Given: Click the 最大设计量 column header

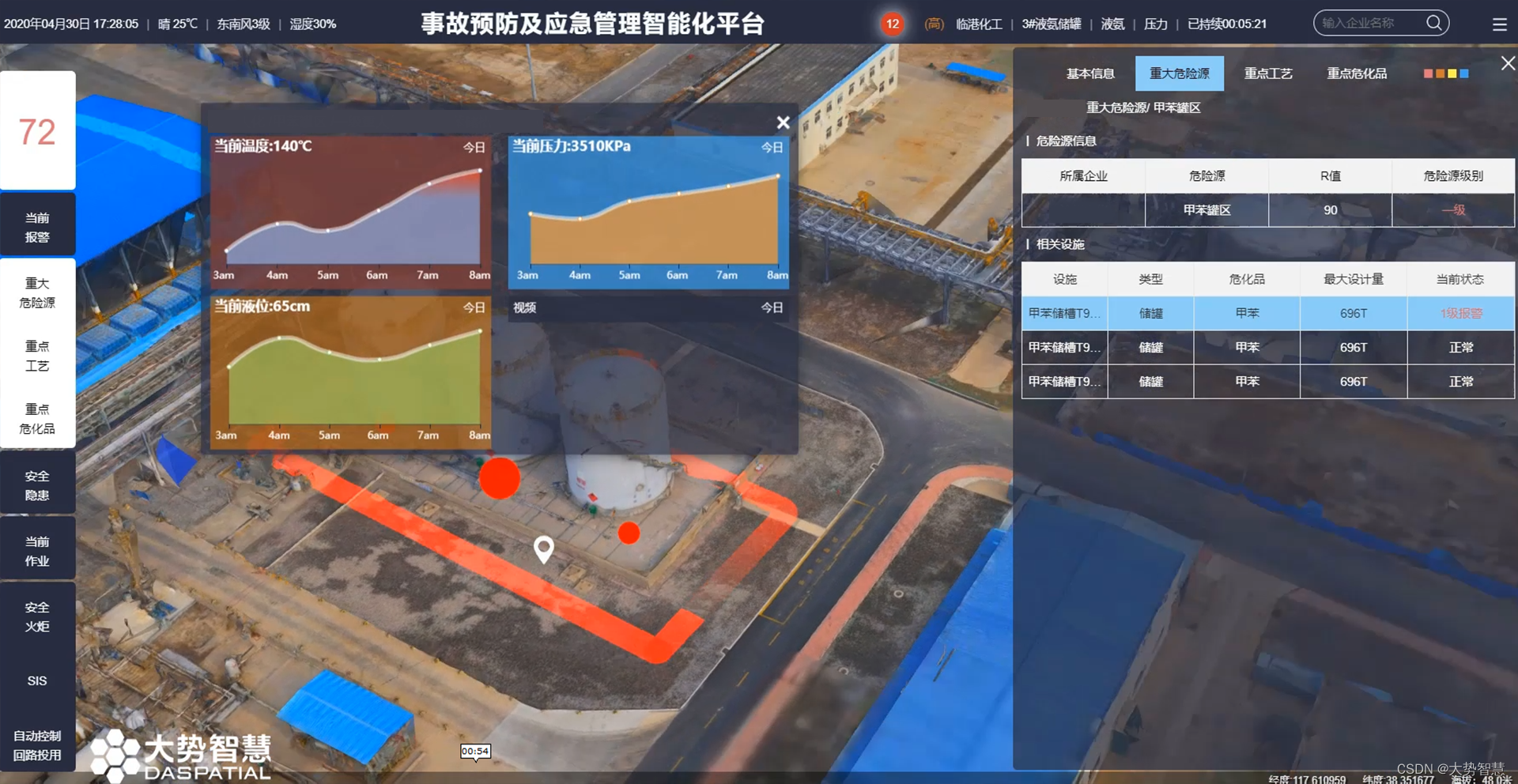Looking at the screenshot, I should coord(1354,280).
